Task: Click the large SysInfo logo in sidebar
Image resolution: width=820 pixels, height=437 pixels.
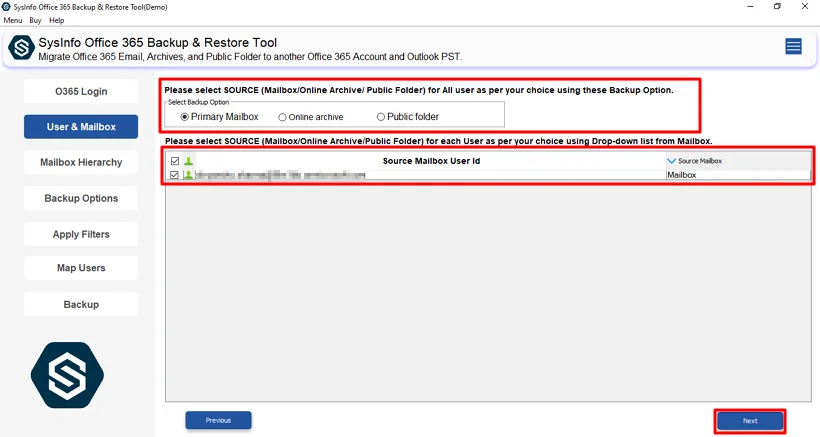Action: pos(67,375)
